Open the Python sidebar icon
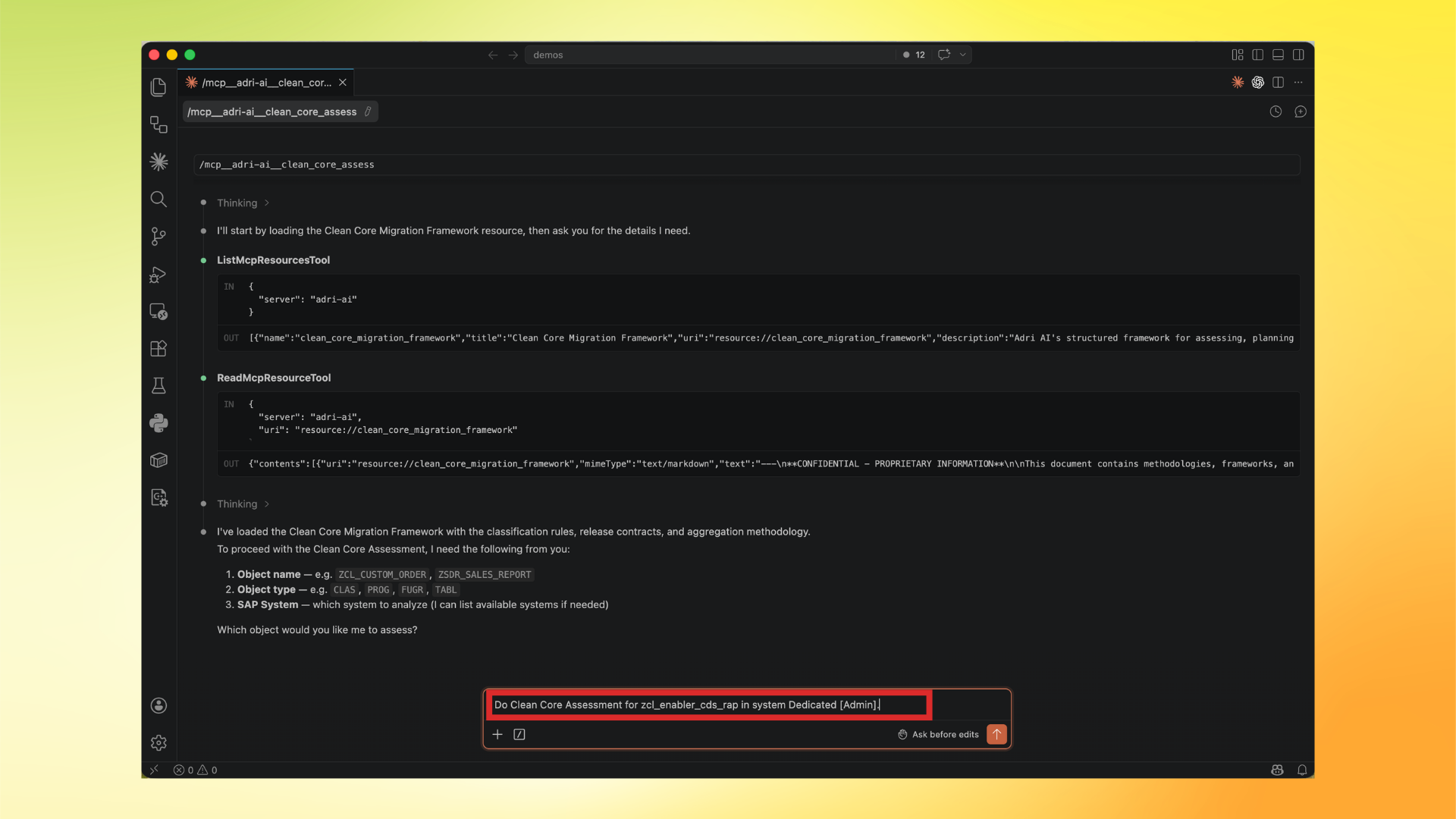 tap(158, 423)
